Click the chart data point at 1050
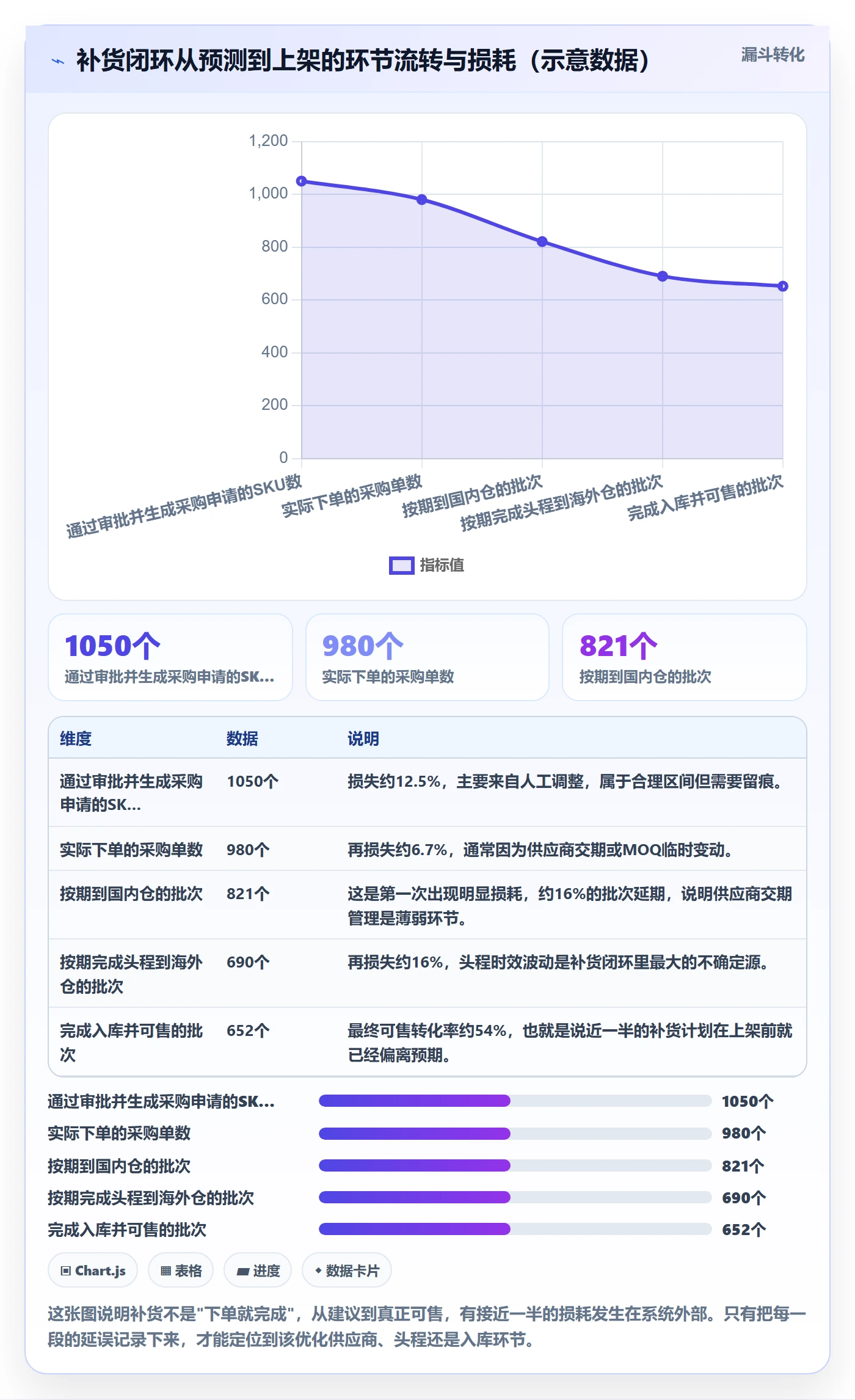Viewport: 855px width, 1400px height. (x=301, y=181)
